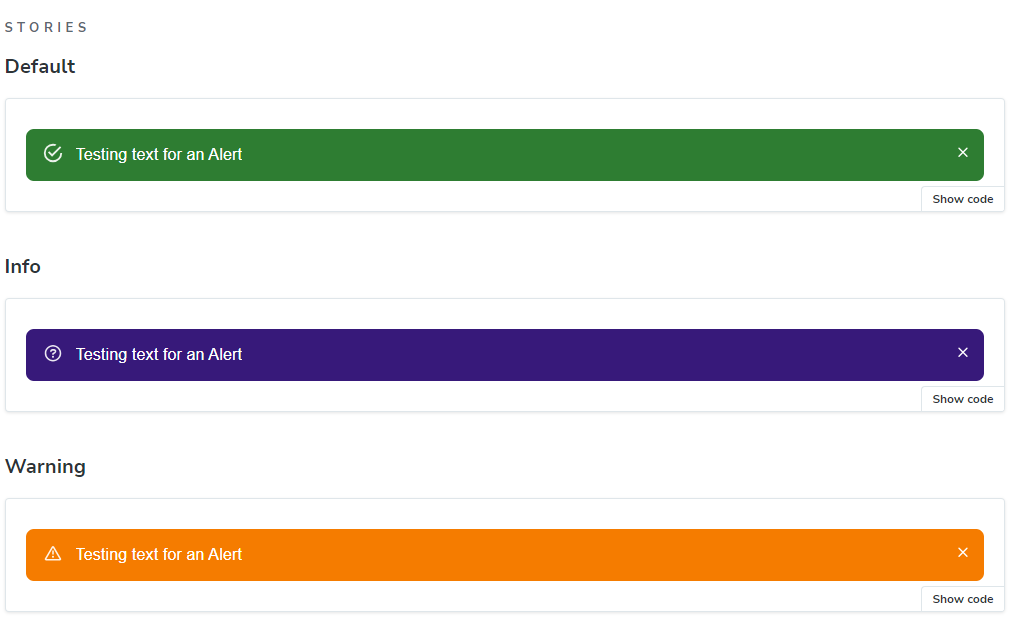Viewport: 1010px width, 625px height.
Task: Click the Default story heading
Action: pos(40,67)
